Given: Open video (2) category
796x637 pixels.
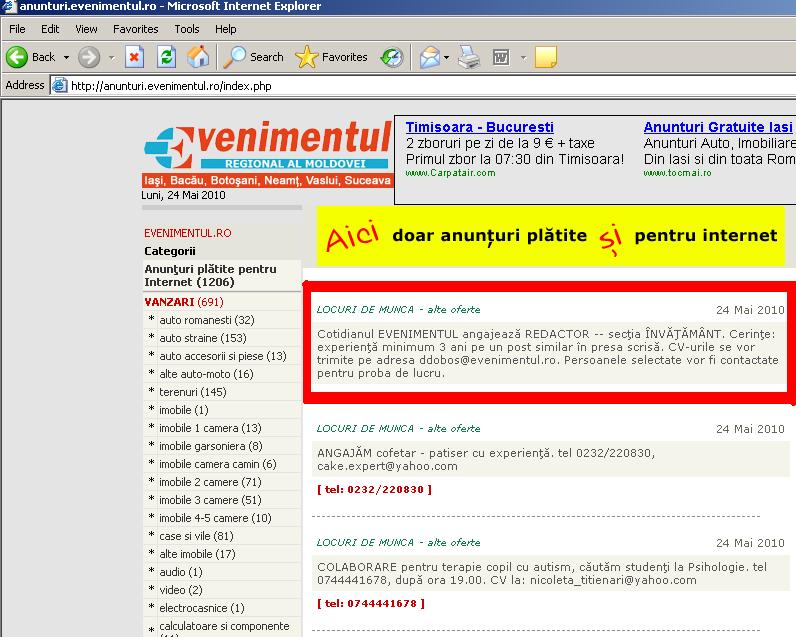Looking at the screenshot, I should point(181,590).
